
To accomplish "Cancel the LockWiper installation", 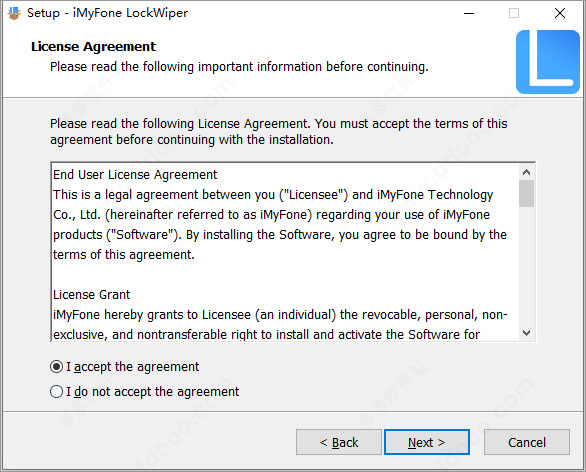I will pyautogui.click(x=527, y=442).
